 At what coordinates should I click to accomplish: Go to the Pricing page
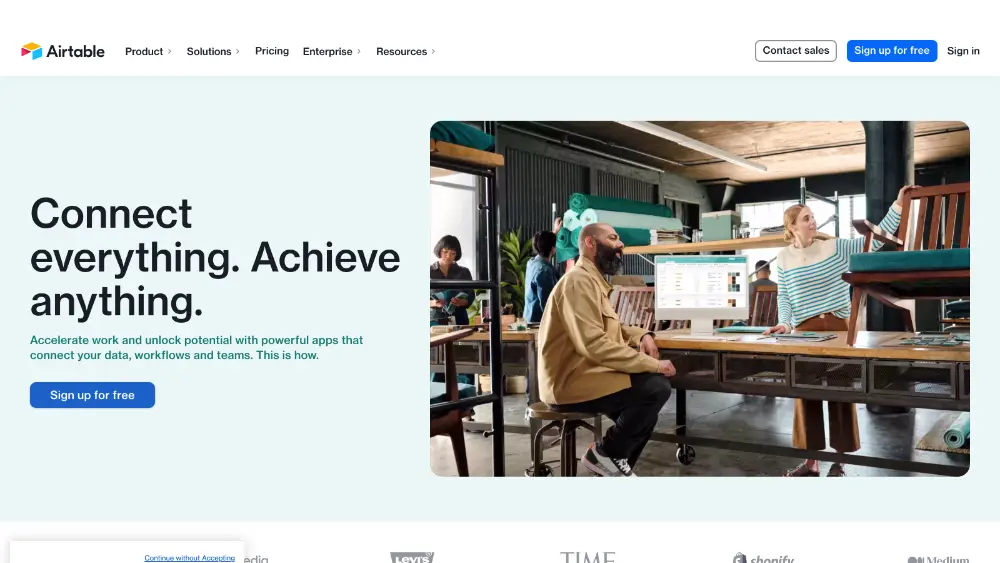click(272, 51)
